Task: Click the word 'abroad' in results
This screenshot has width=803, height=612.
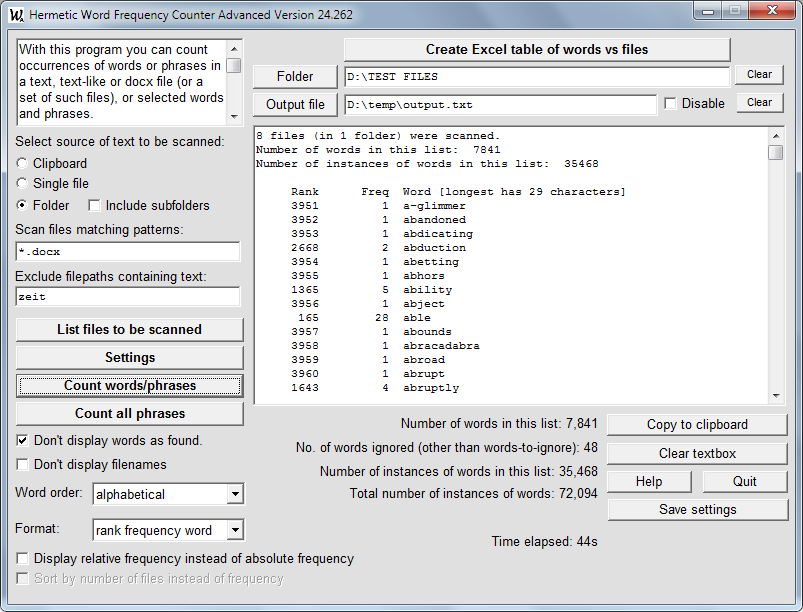Action: click(424, 360)
